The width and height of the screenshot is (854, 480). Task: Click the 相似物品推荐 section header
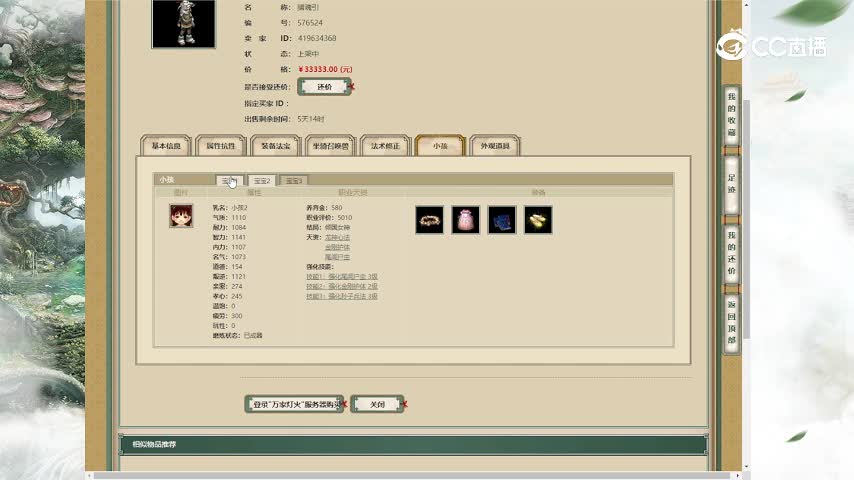[x=413, y=445]
